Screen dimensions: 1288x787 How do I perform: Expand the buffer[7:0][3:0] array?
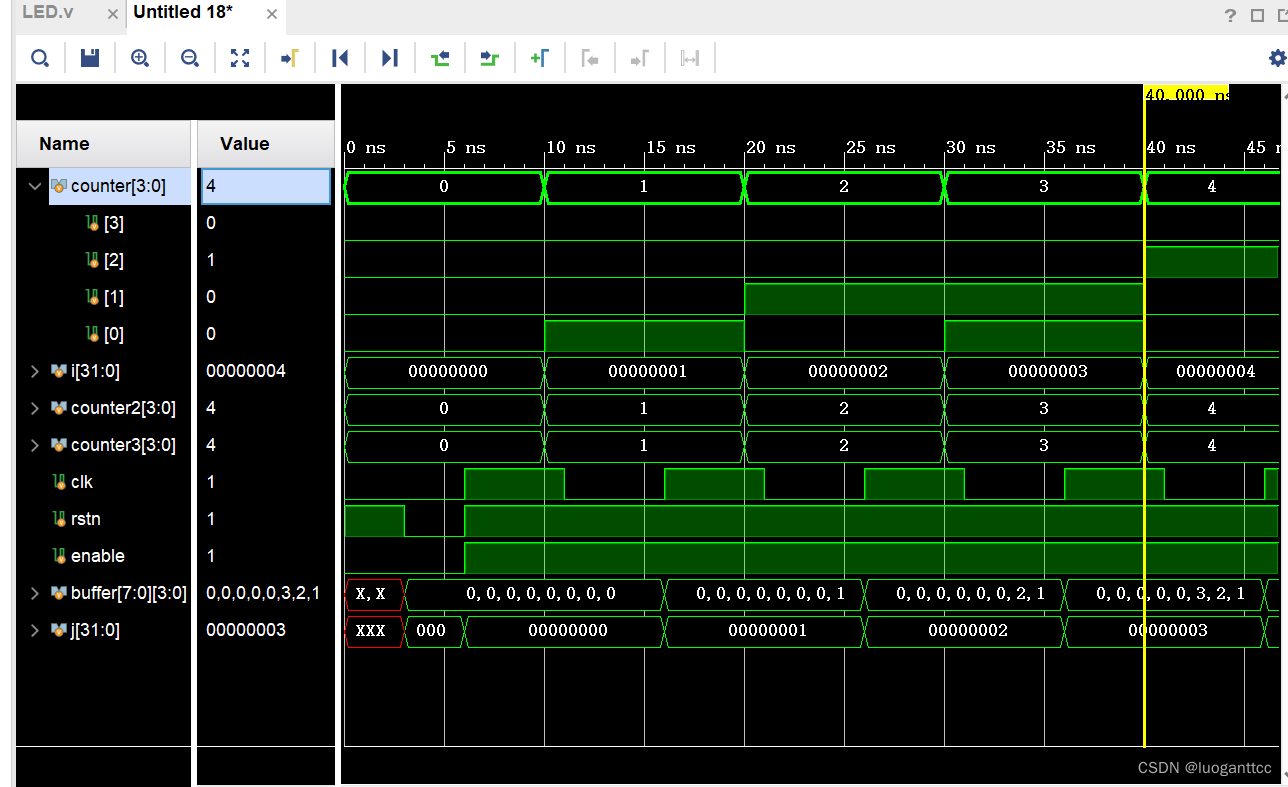(36, 593)
